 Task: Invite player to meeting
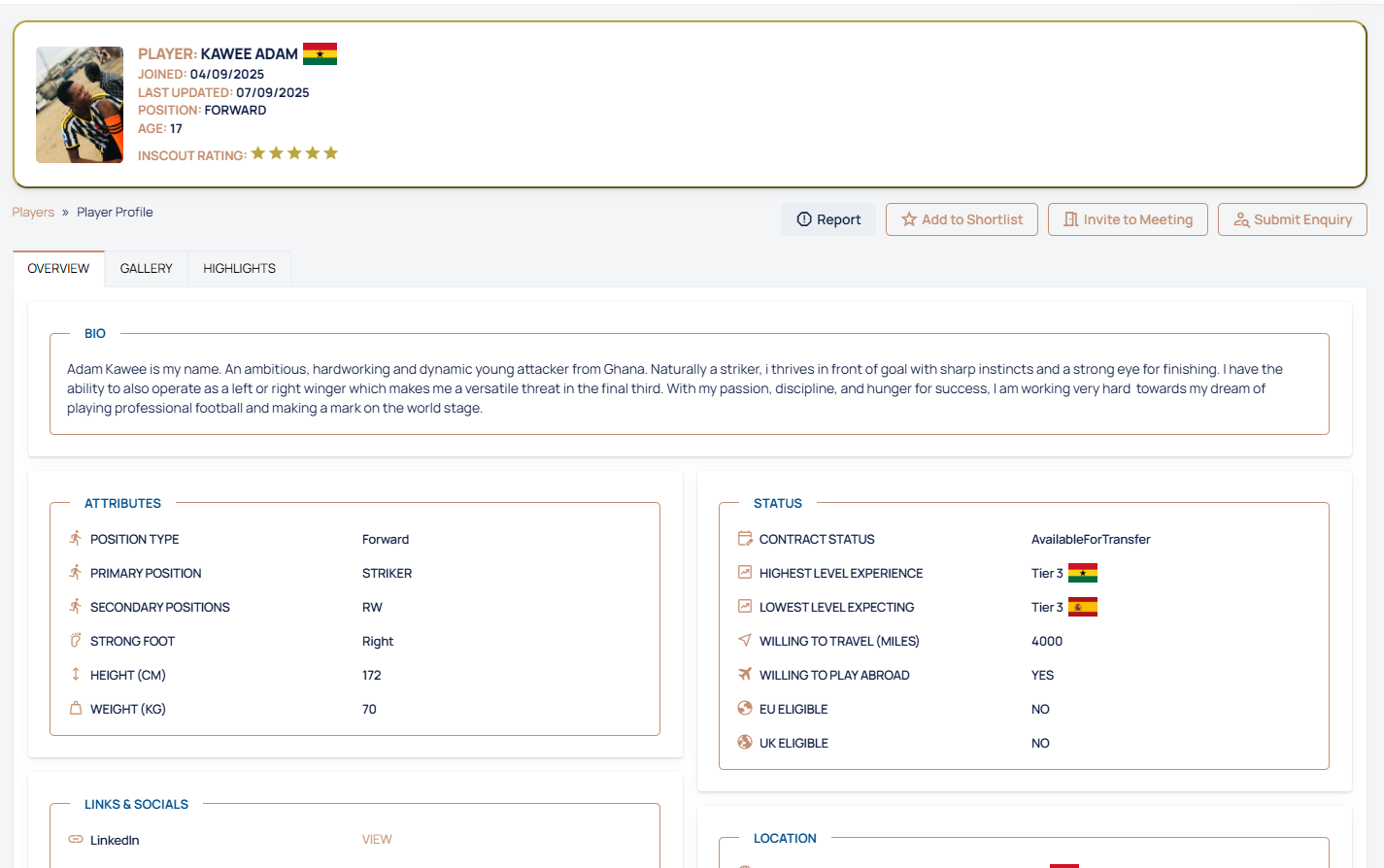click(x=1128, y=219)
